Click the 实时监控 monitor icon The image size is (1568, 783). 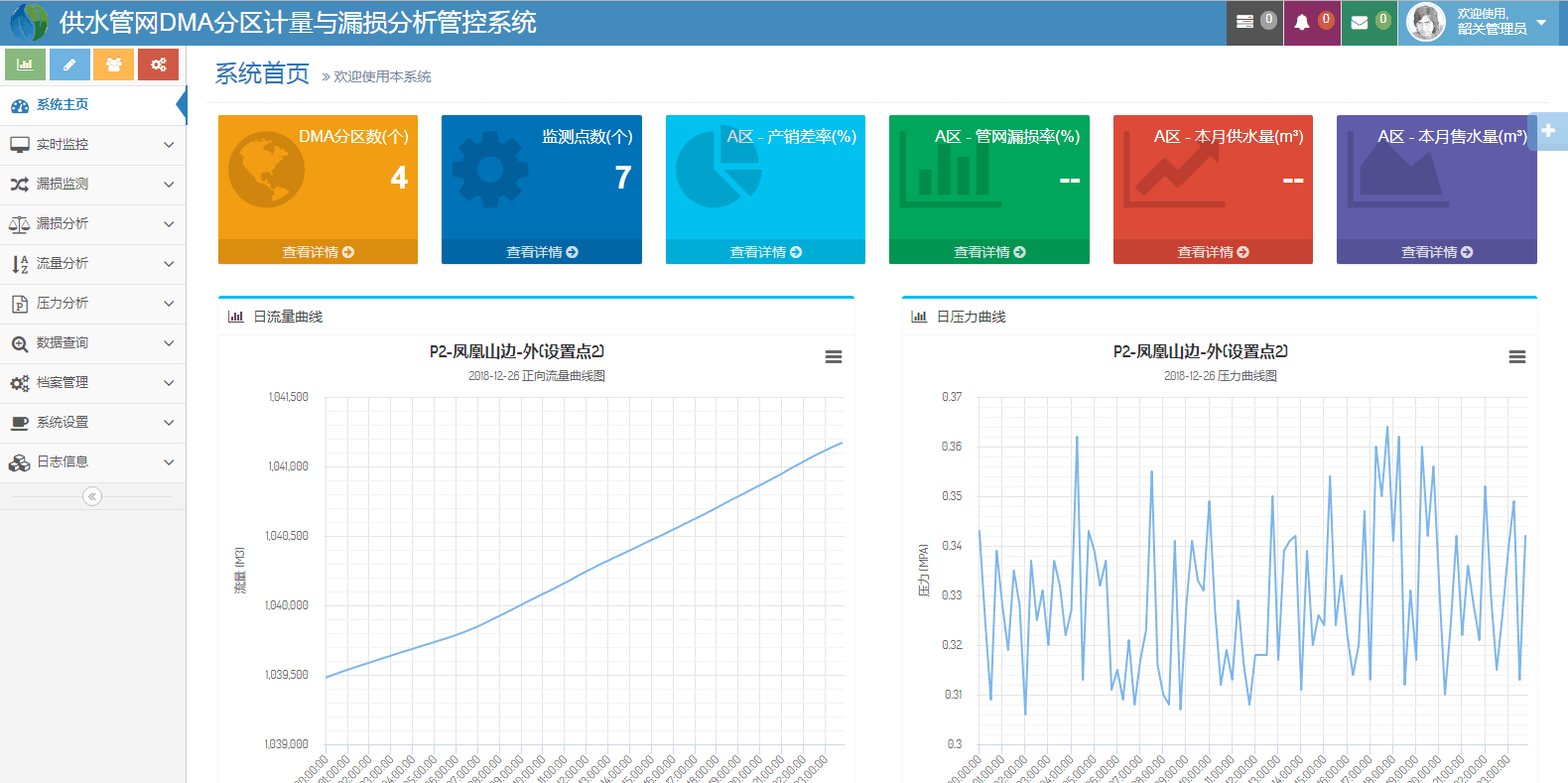[19, 146]
